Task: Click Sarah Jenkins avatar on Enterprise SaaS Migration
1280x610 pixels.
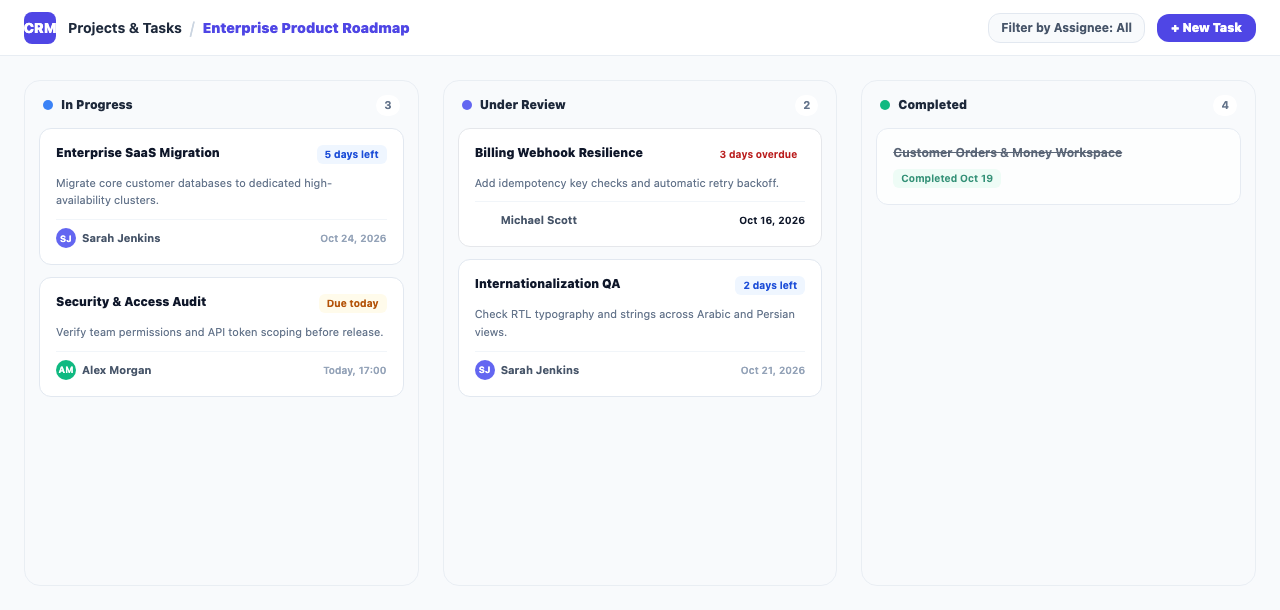Action: point(66,238)
